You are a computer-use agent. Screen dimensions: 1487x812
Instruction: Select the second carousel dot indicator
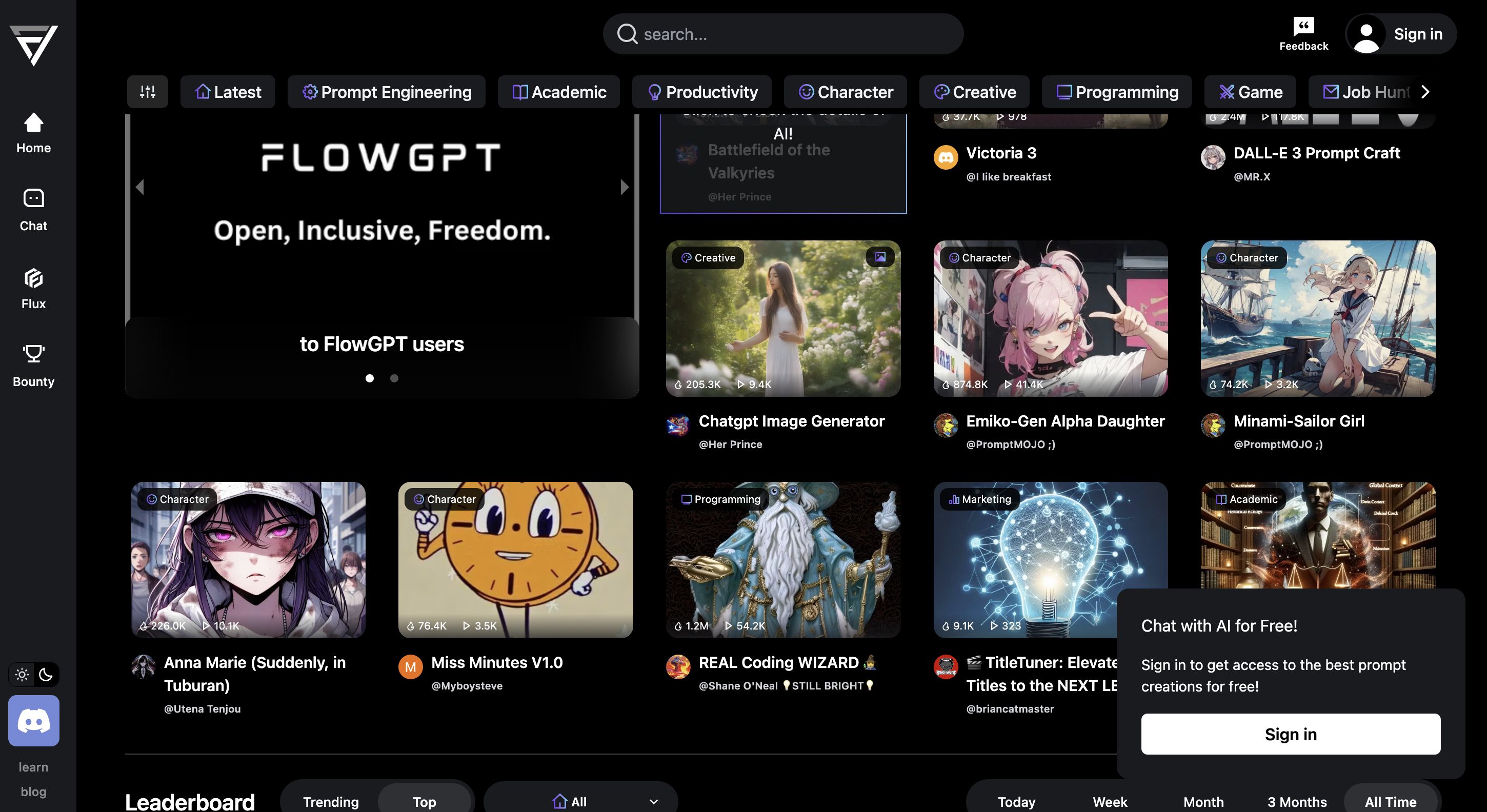tap(394, 378)
